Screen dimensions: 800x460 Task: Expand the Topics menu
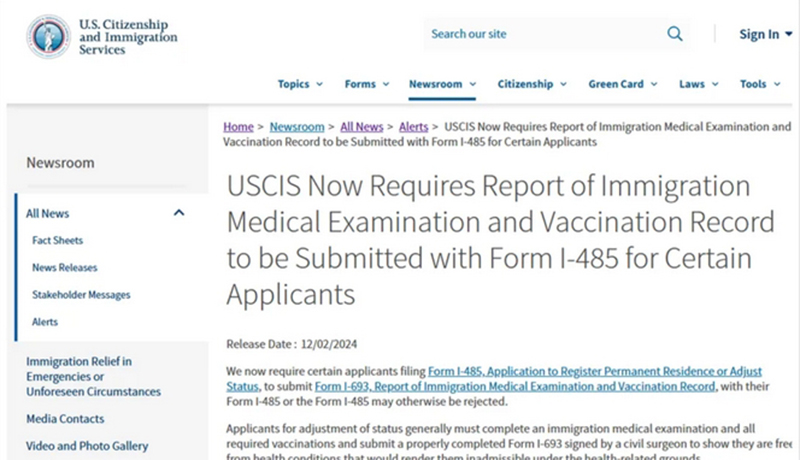coord(300,84)
